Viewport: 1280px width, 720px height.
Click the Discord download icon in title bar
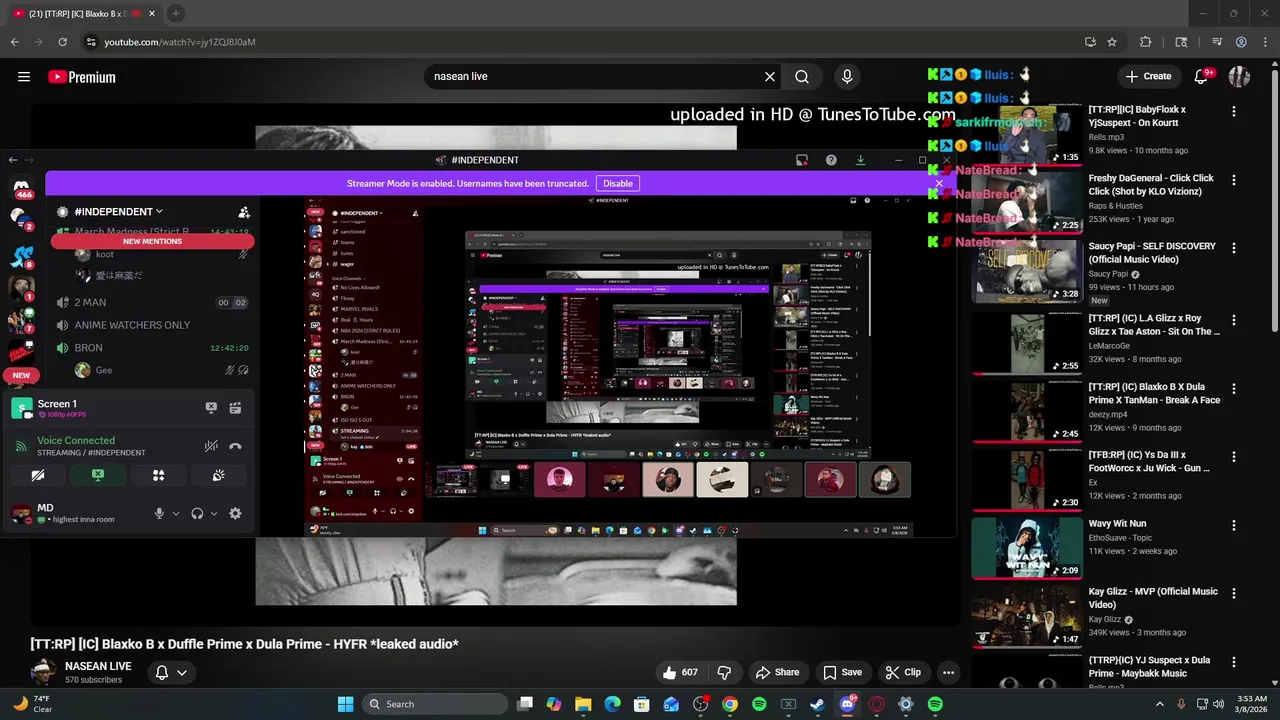[860, 160]
